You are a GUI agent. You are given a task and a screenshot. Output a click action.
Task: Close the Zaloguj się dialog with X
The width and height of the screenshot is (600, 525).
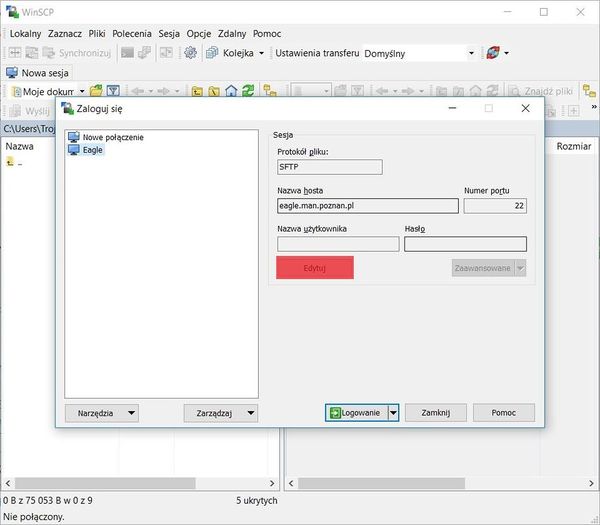click(525, 108)
